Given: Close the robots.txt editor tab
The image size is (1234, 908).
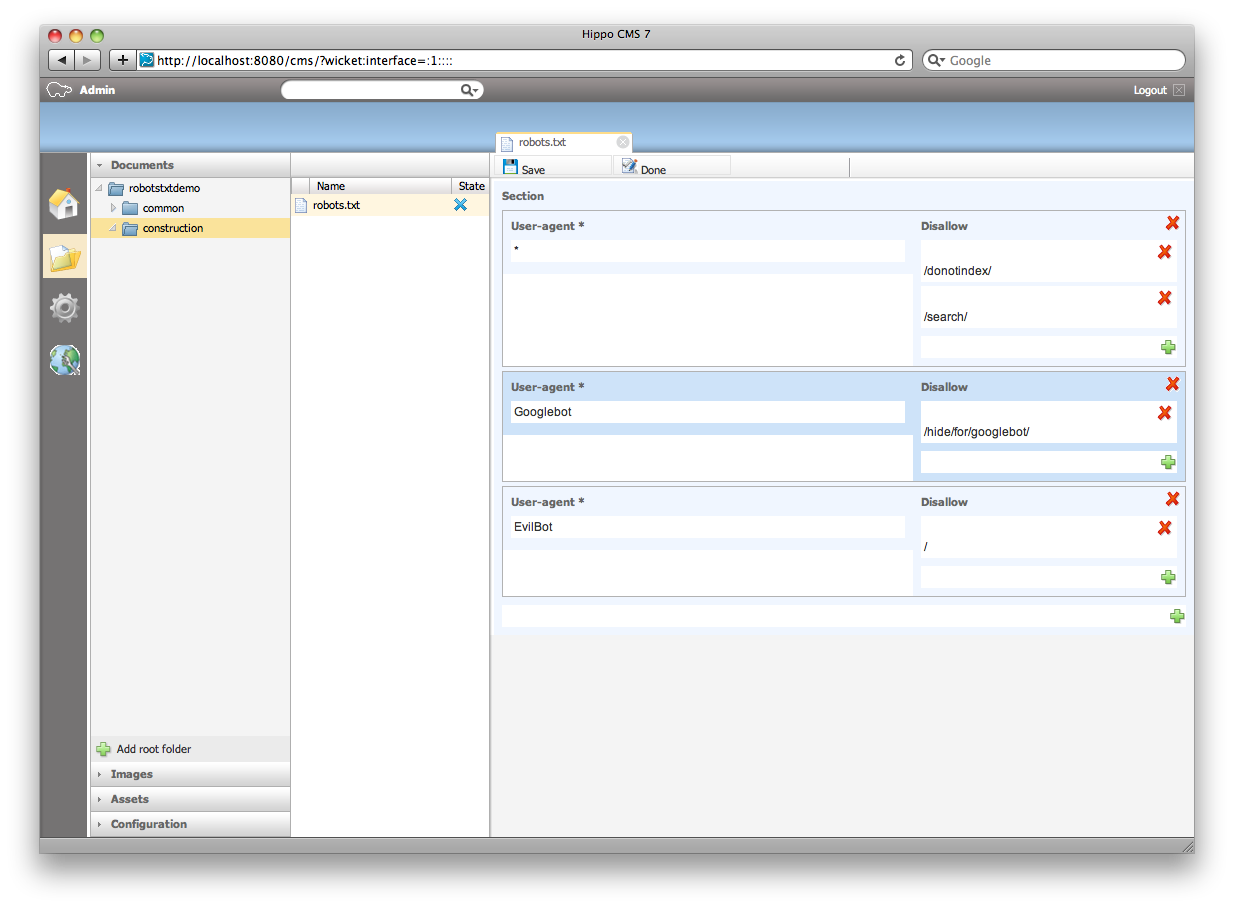Looking at the screenshot, I should 623,142.
